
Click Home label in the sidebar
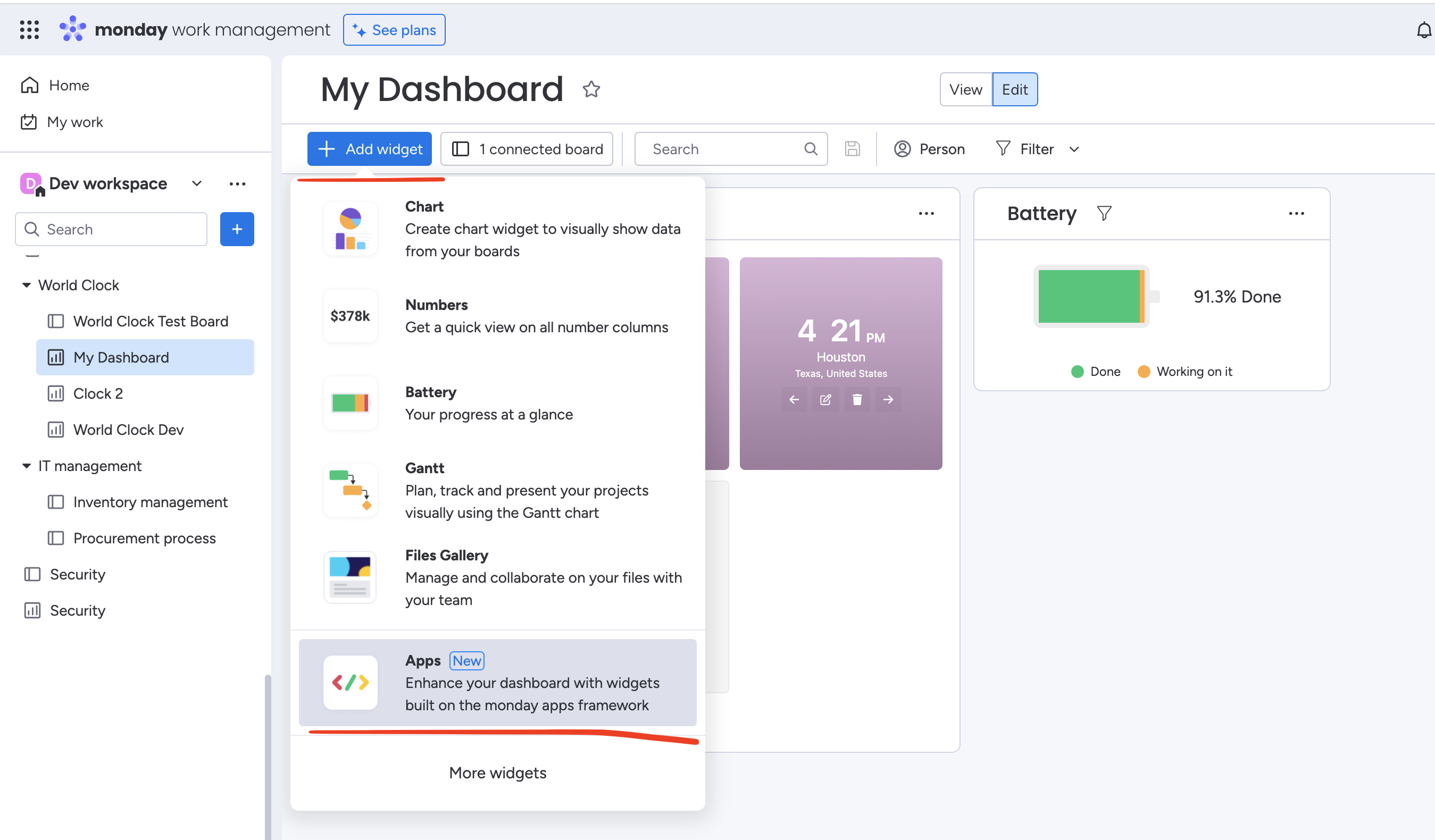[x=69, y=86]
